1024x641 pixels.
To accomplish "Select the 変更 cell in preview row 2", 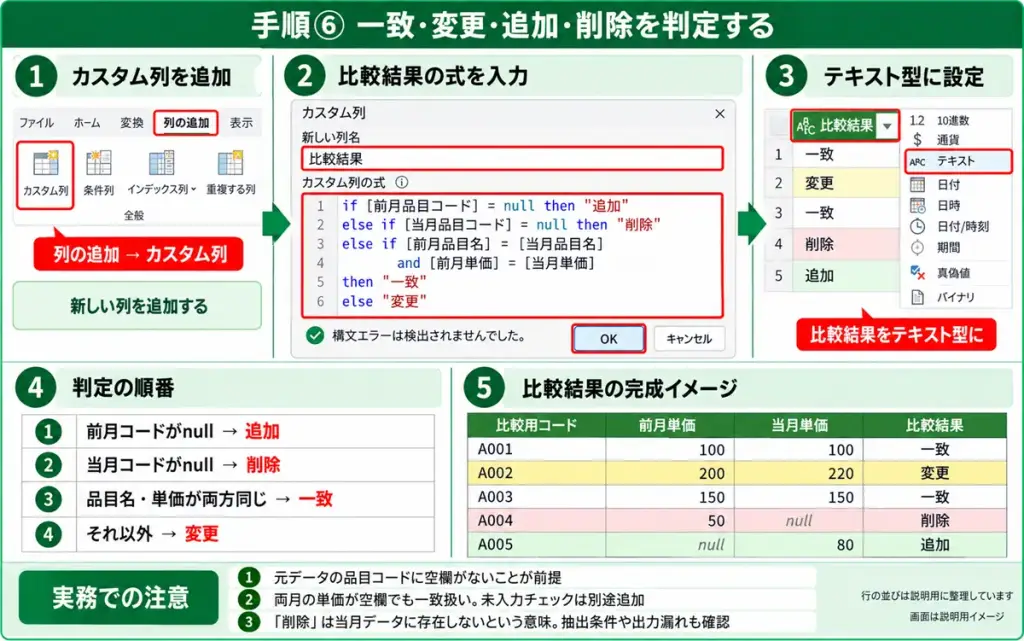I will coord(845,183).
